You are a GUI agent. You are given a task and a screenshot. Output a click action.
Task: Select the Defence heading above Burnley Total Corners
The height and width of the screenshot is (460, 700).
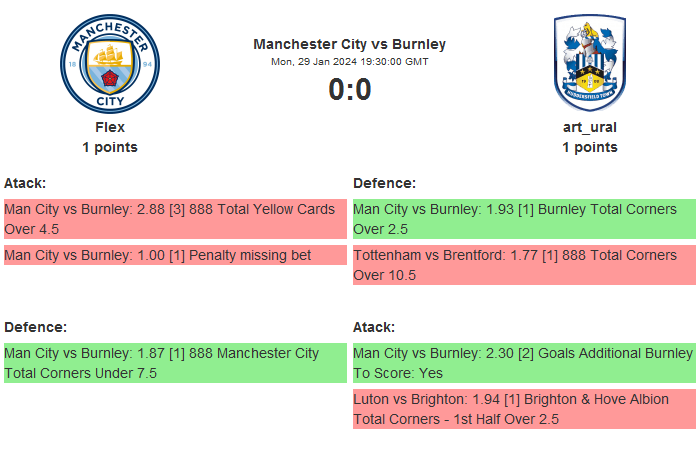click(x=385, y=183)
